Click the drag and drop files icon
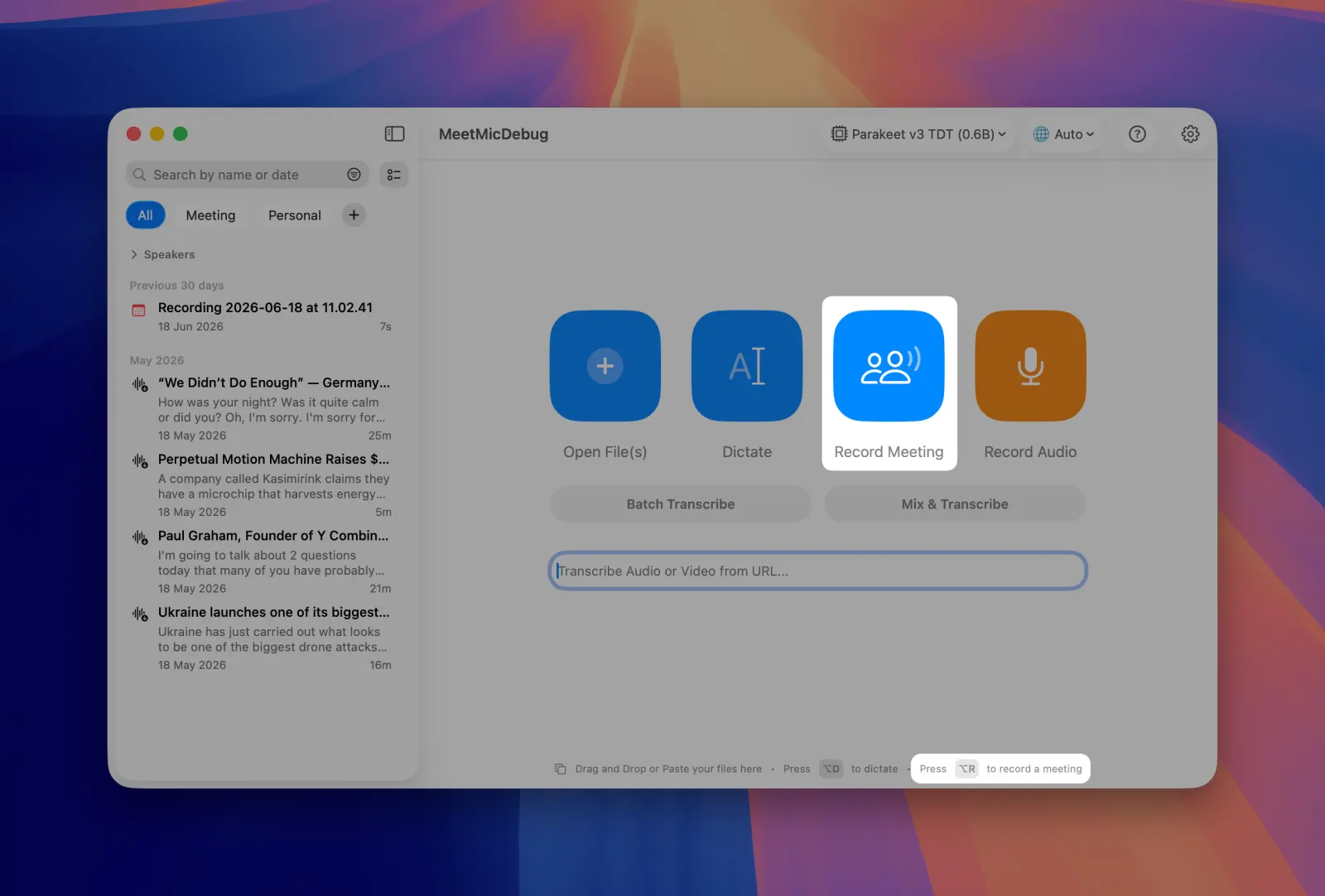This screenshot has width=1325, height=896. [x=561, y=769]
